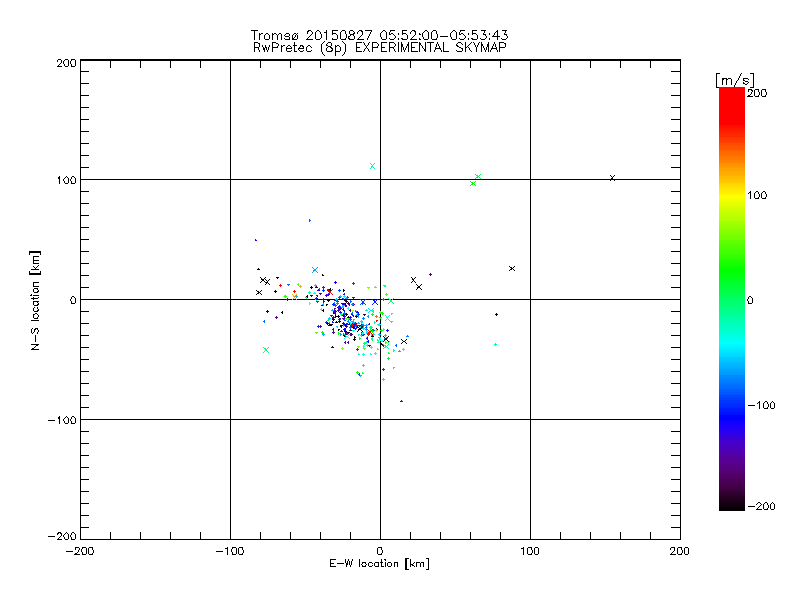The image size is (800, 600).
Task: Select green dot near E-W 77, N-S -38
Action: 495,345
